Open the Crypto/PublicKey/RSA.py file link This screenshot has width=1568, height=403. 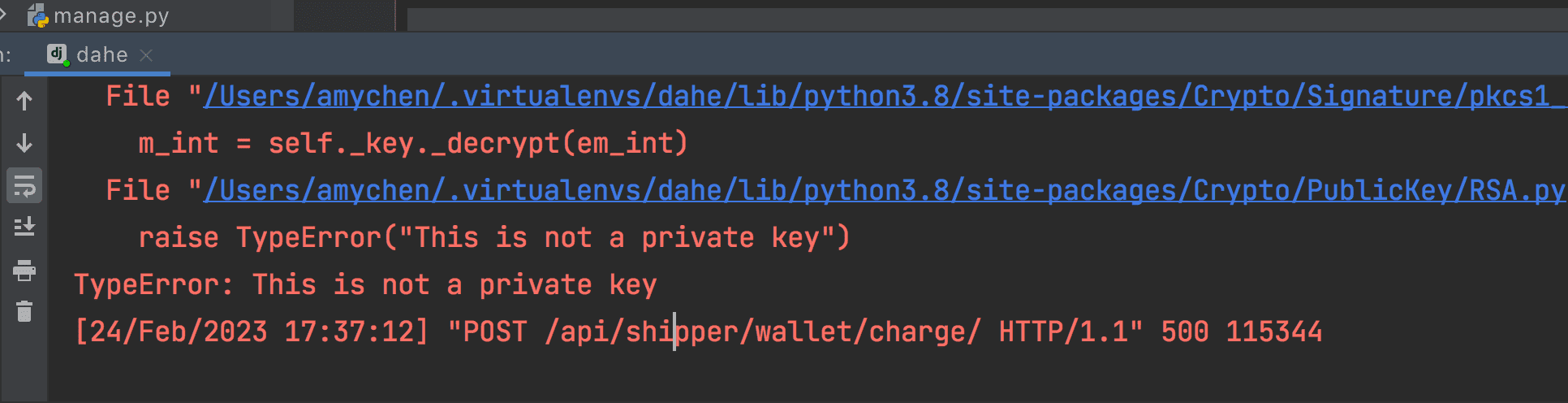[x=885, y=191]
